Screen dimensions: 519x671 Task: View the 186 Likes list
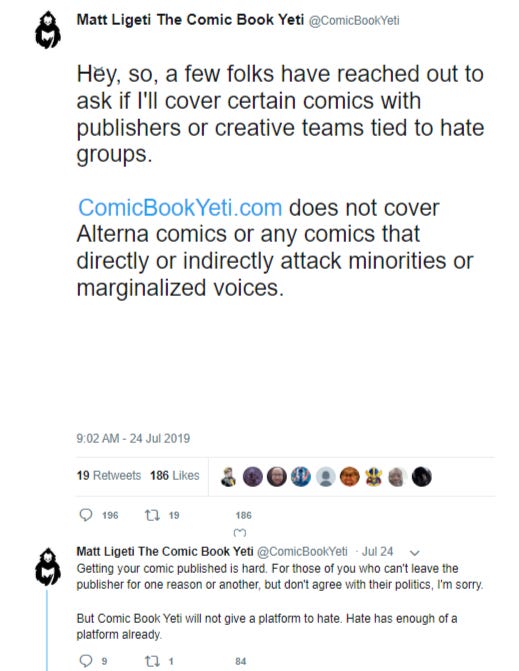click(175, 475)
